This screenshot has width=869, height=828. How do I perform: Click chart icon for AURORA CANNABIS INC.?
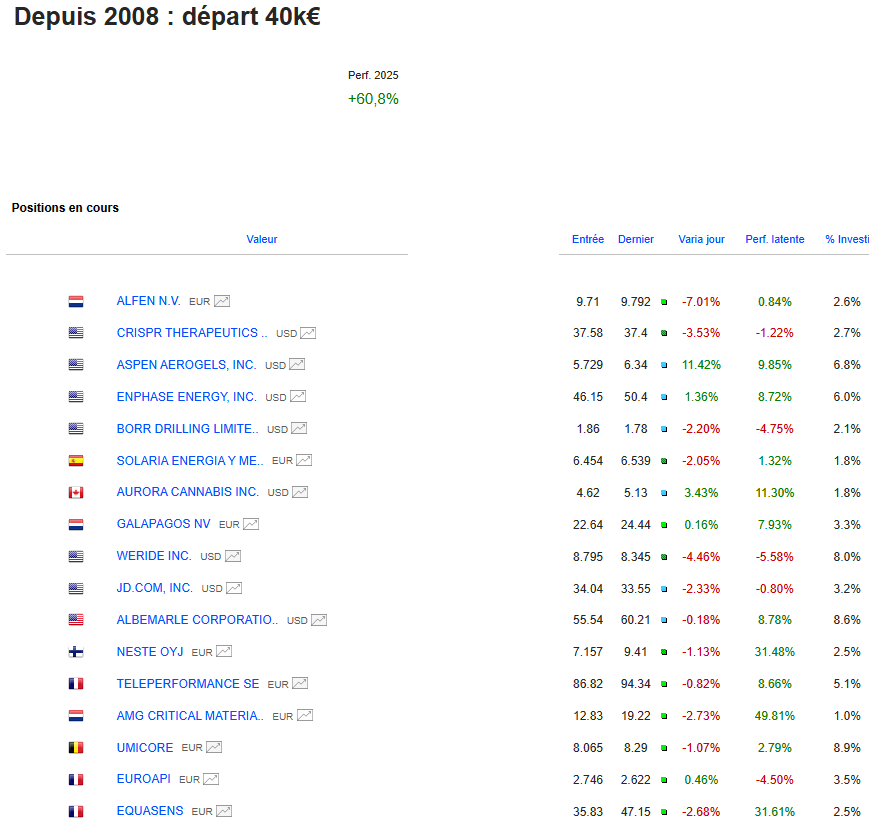(x=300, y=493)
